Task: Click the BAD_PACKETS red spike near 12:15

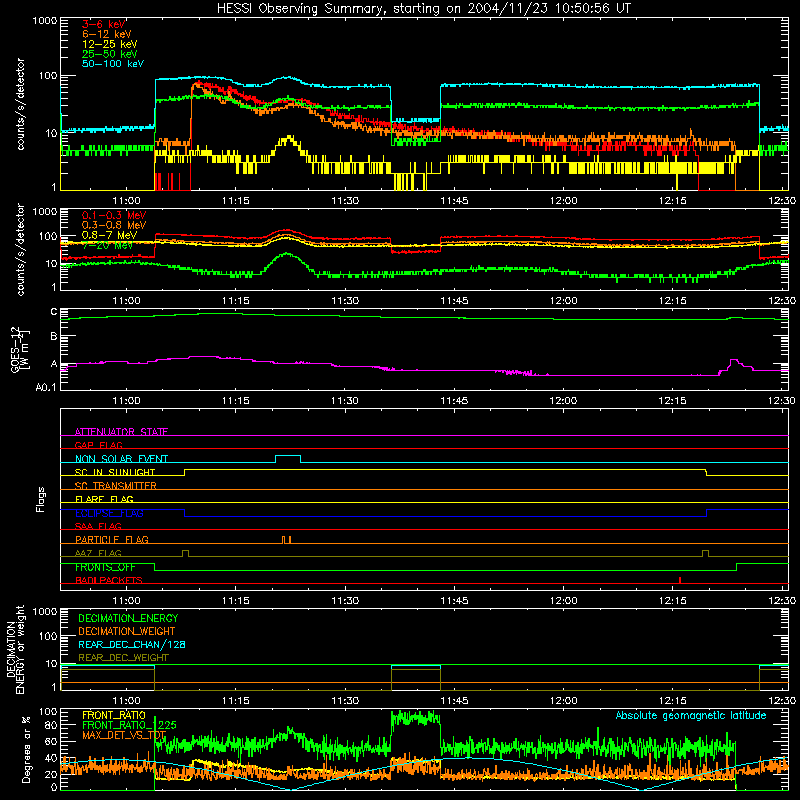Action: click(680, 580)
